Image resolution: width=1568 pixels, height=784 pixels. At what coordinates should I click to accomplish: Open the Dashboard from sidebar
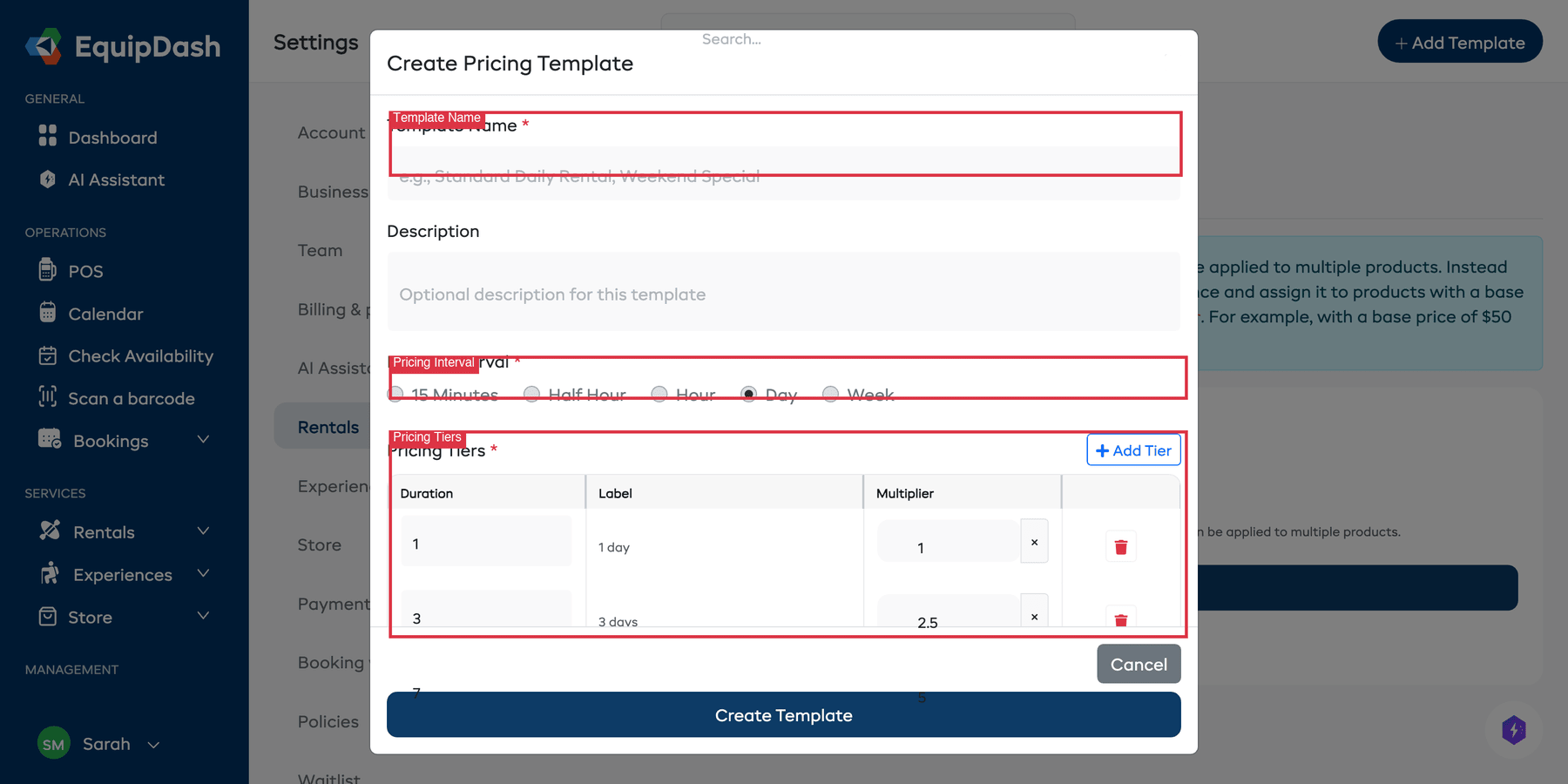coord(112,137)
